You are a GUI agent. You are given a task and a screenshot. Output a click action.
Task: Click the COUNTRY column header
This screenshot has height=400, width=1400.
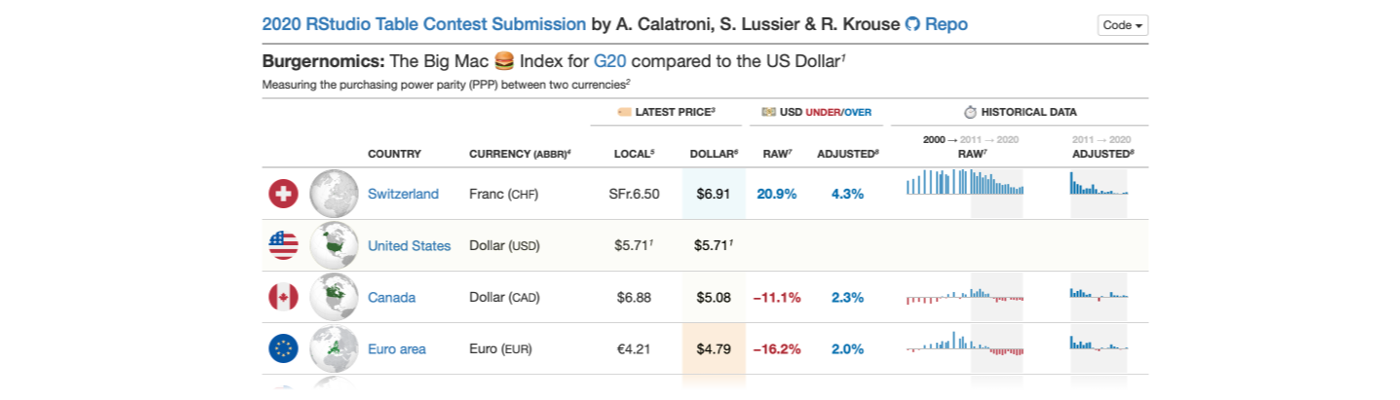click(394, 154)
